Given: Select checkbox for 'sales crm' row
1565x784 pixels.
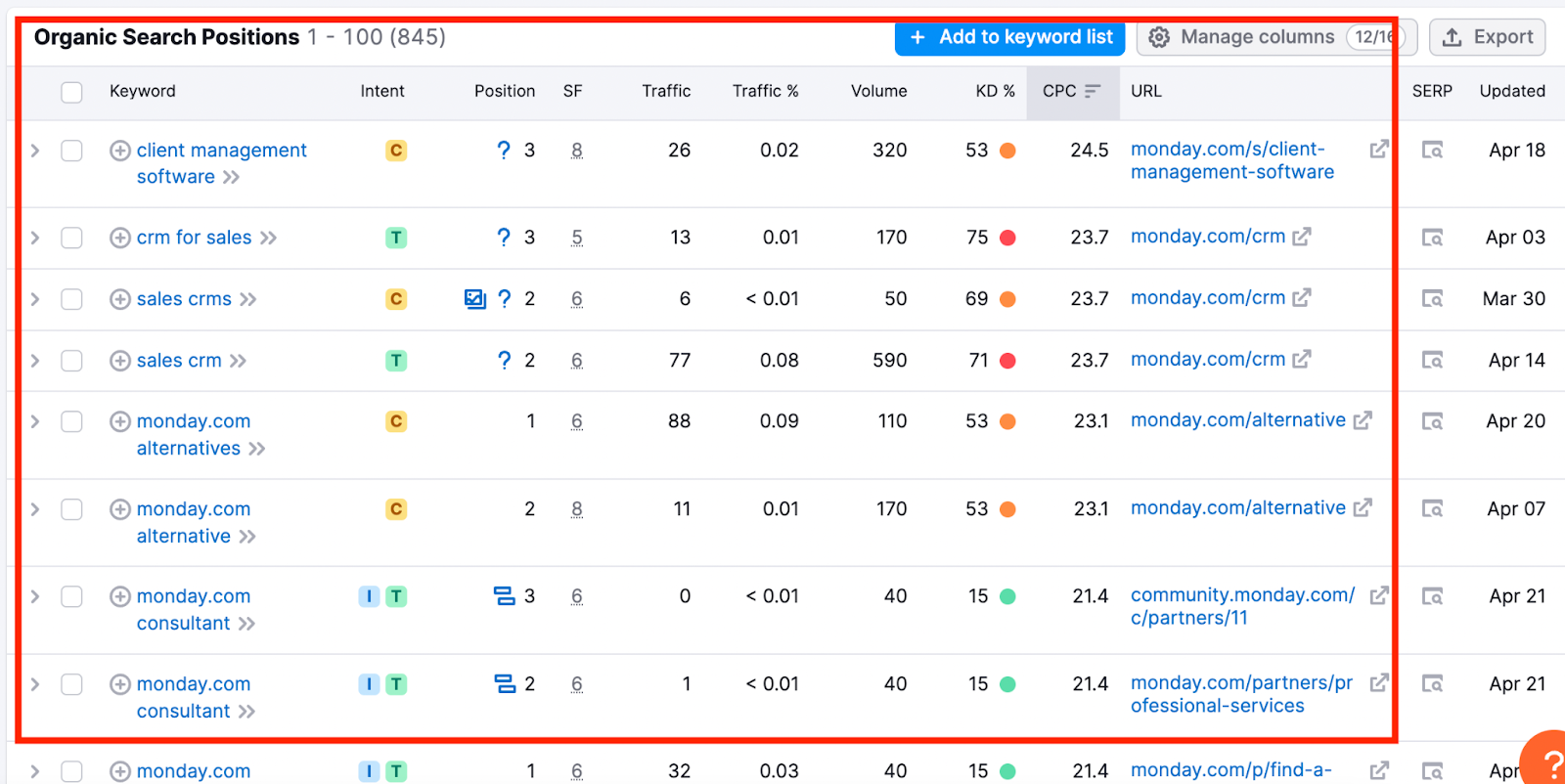Looking at the screenshot, I should point(71,361).
